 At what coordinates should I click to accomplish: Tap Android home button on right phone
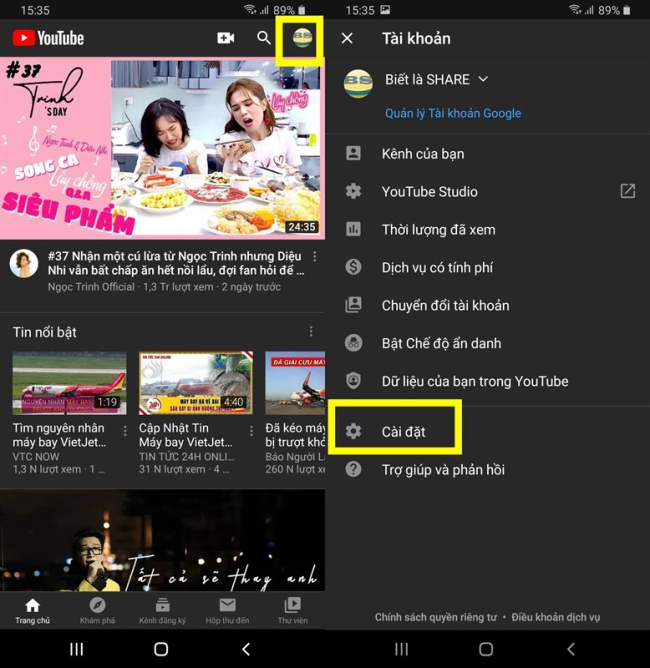[x=486, y=649]
